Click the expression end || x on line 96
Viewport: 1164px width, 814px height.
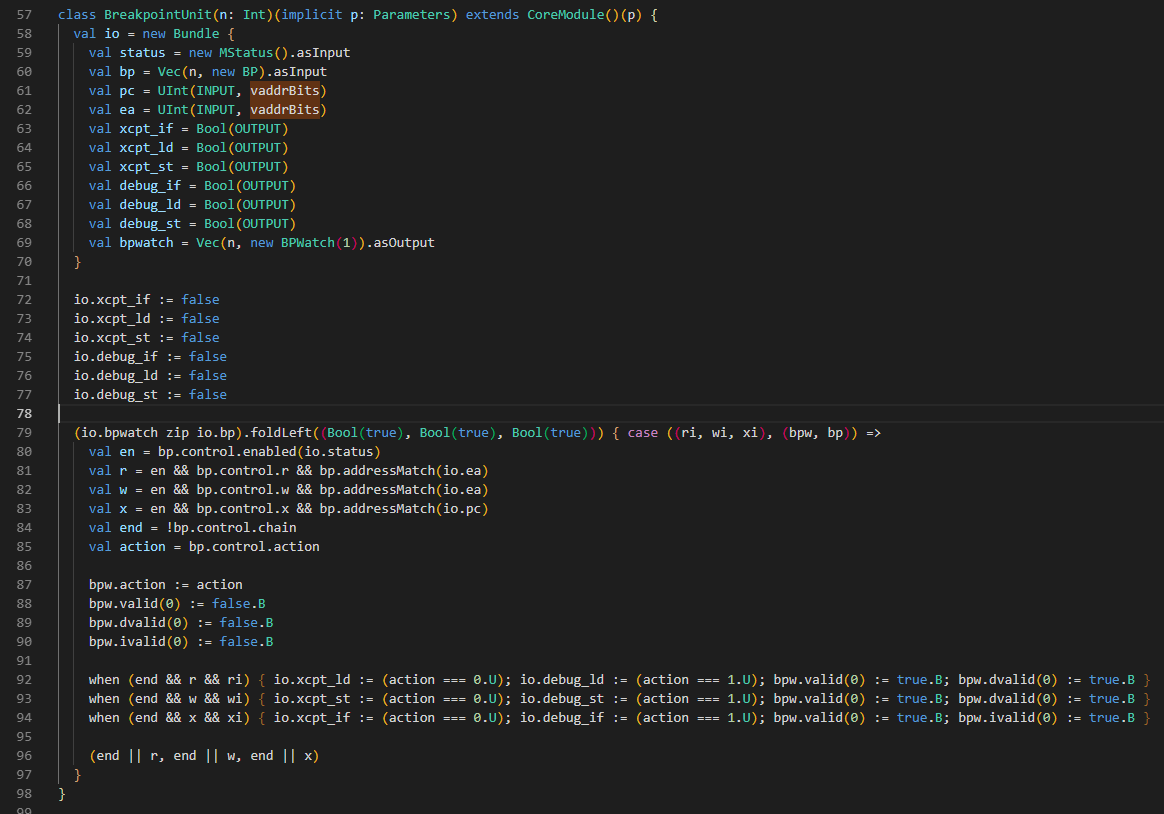click(x=281, y=755)
